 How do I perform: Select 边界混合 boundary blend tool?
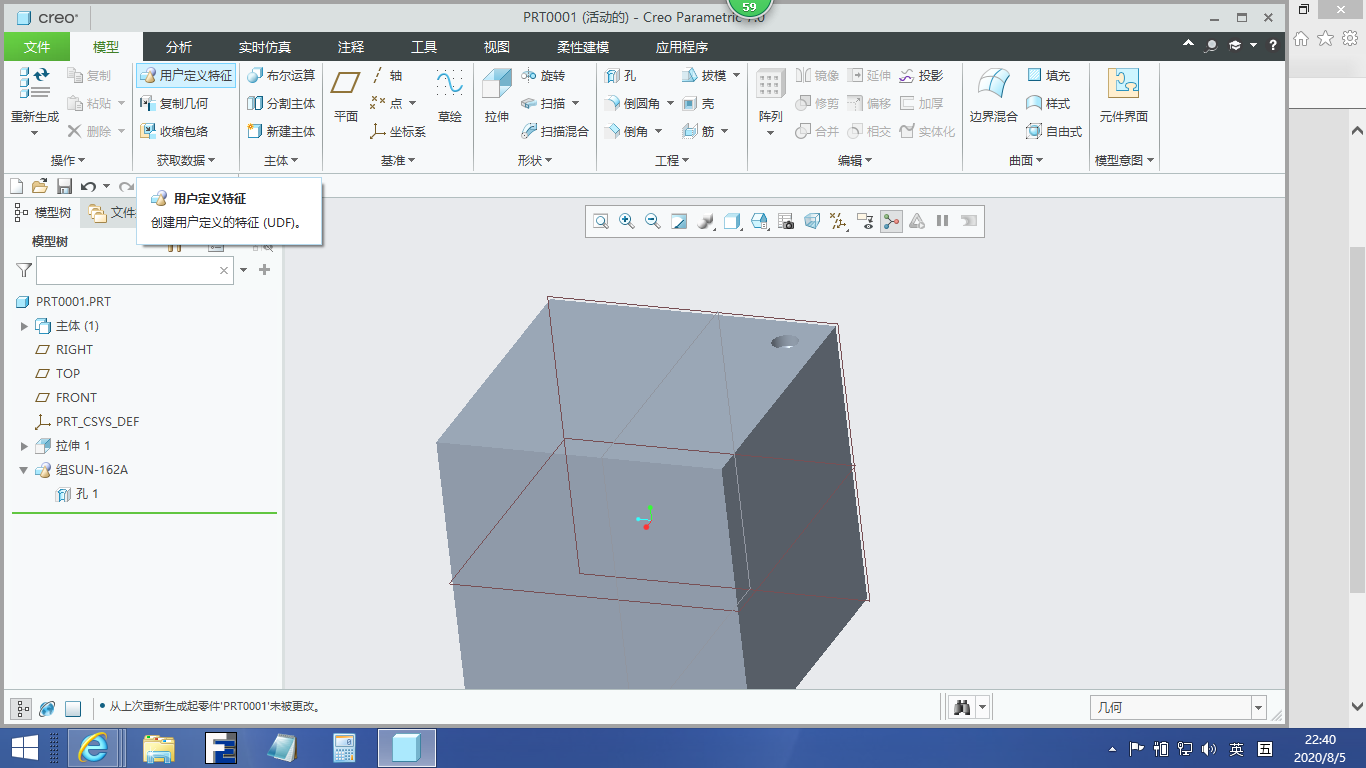pos(994,97)
